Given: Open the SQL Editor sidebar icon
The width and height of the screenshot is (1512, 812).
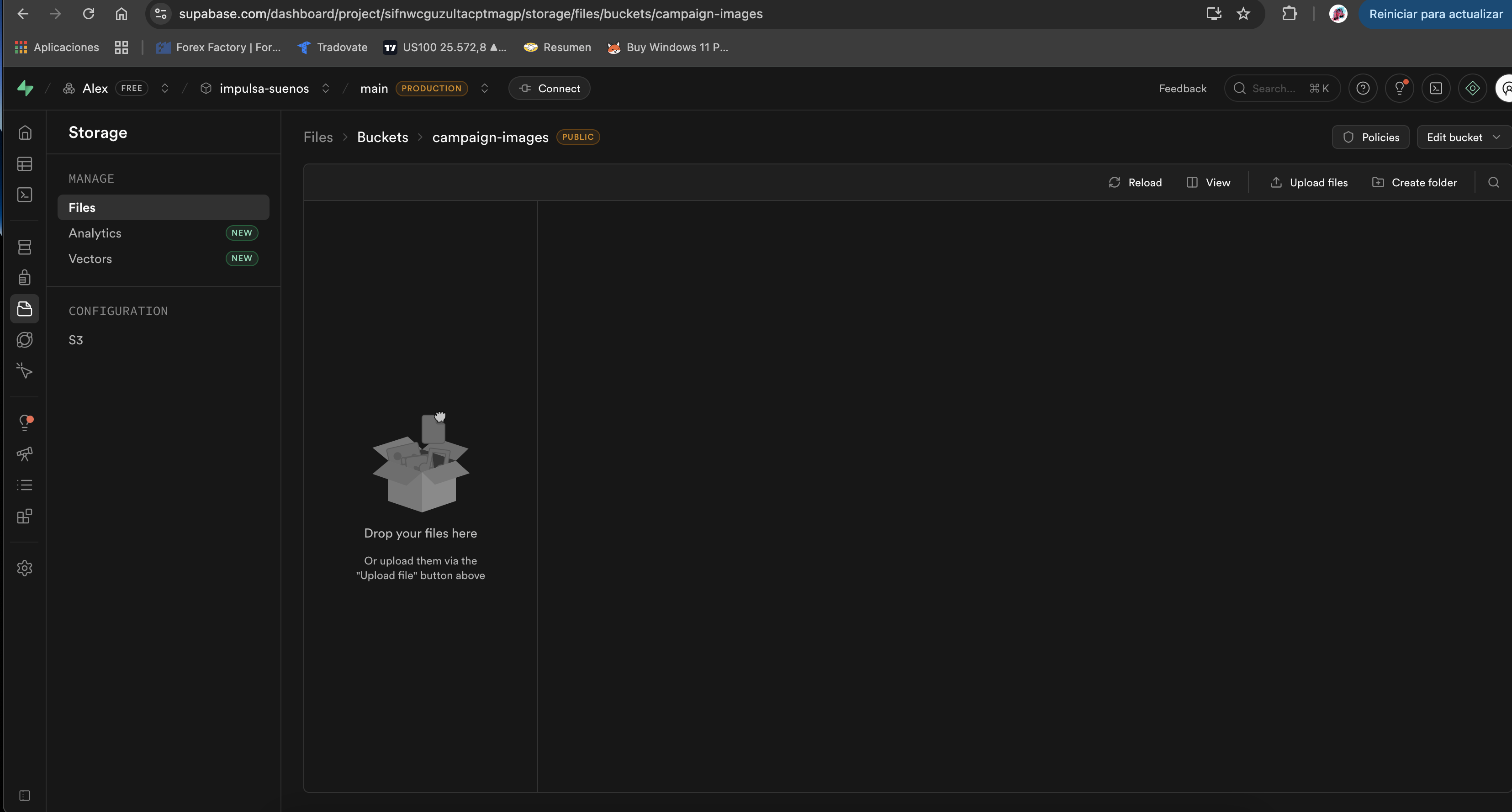Looking at the screenshot, I should (x=25, y=195).
